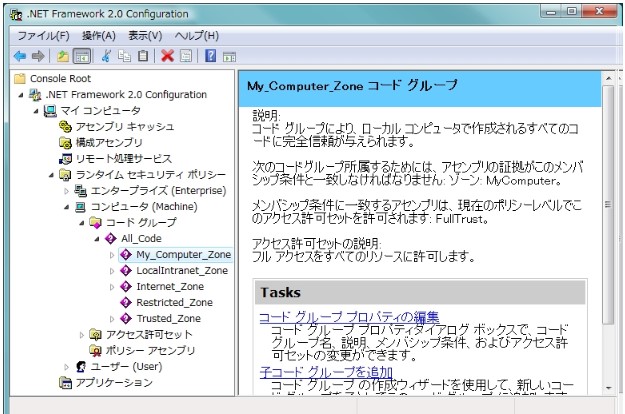
Task: Click the right pane vertical scrollbar thumb
Action: [x=608, y=205]
